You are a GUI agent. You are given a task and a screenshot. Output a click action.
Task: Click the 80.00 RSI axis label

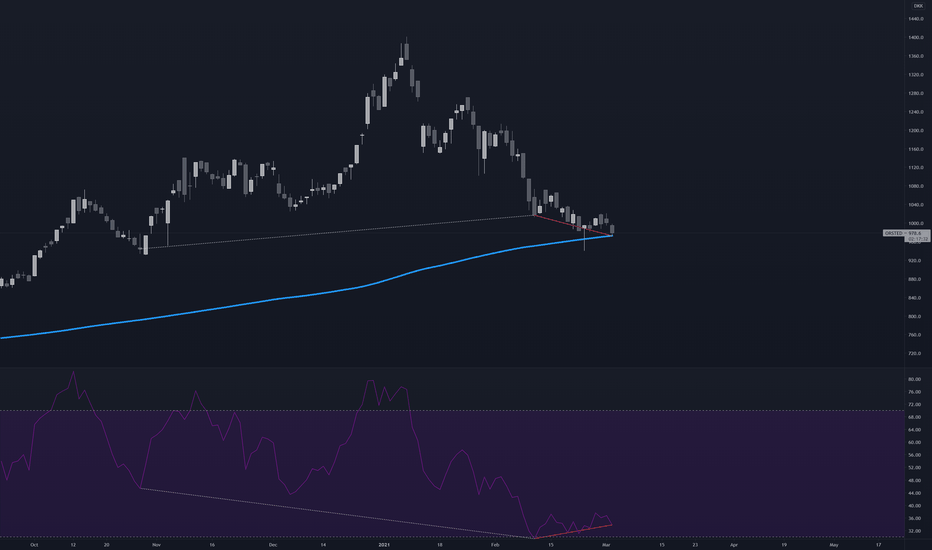pyautogui.click(x=915, y=379)
